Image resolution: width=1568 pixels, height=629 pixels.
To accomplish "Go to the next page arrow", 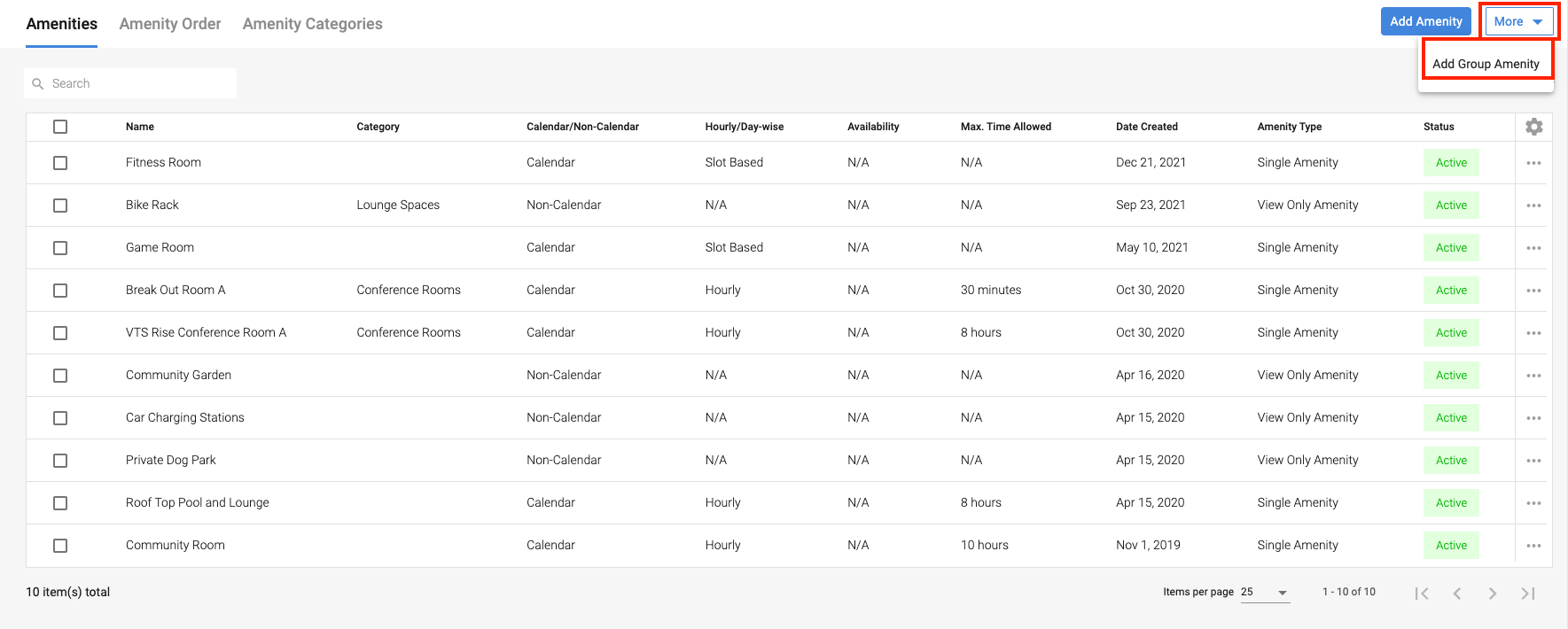I will [x=1493, y=594].
